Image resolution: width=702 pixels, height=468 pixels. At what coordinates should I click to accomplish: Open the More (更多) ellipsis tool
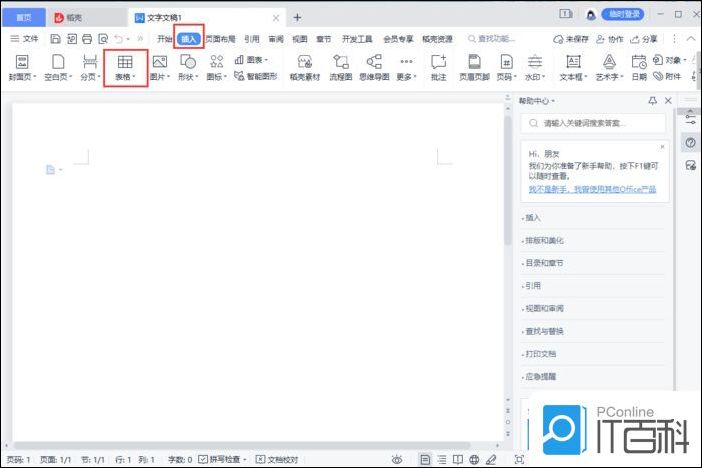pyautogui.click(x=406, y=68)
